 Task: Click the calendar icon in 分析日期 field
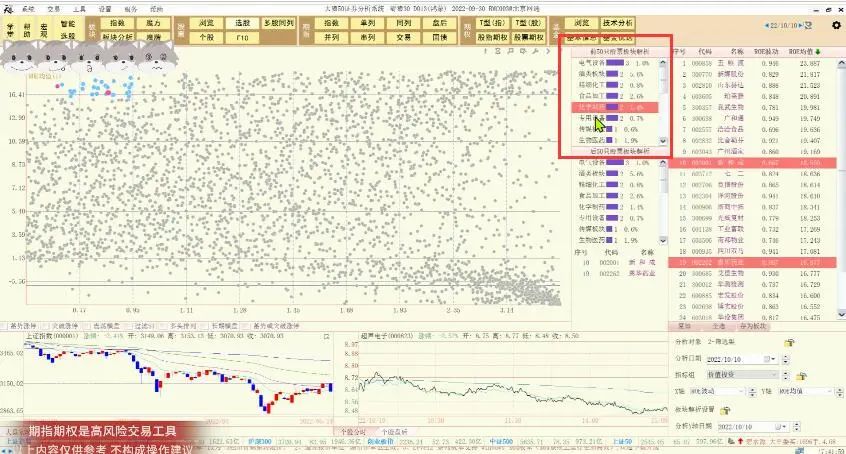[767, 359]
